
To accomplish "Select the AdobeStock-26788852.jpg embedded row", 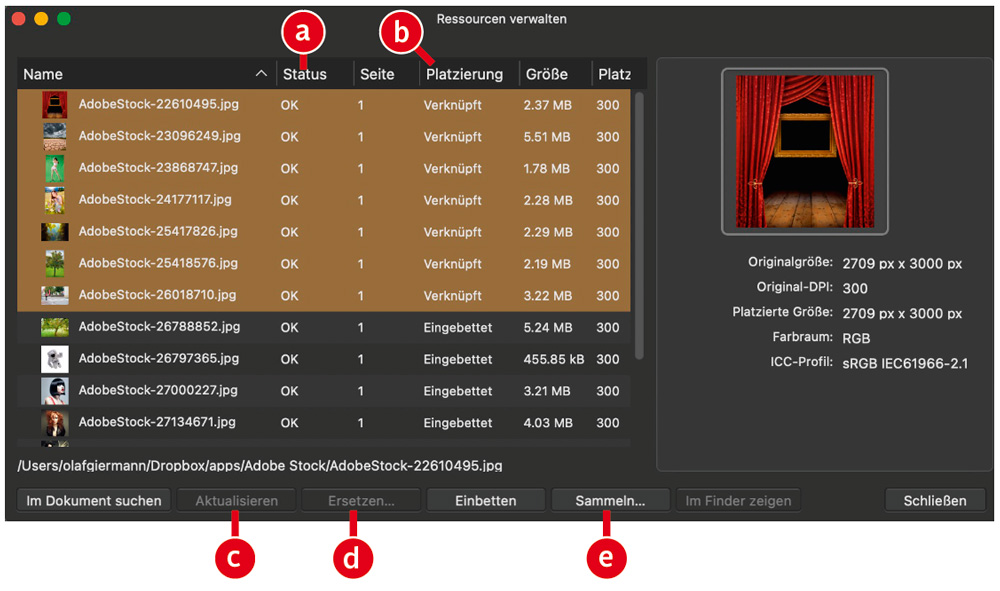I will point(323,327).
